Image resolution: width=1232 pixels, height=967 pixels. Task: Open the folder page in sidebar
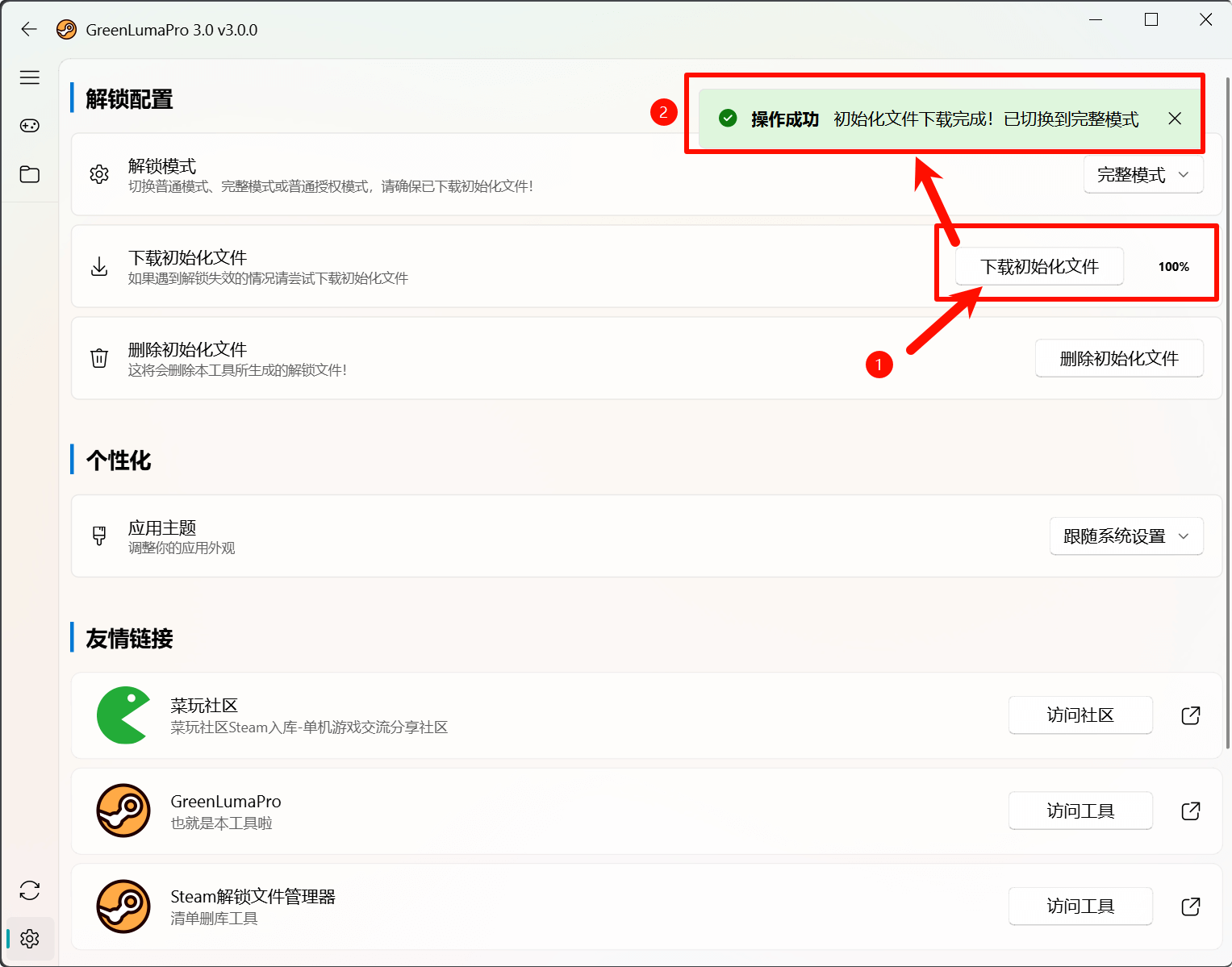tap(30, 174)
